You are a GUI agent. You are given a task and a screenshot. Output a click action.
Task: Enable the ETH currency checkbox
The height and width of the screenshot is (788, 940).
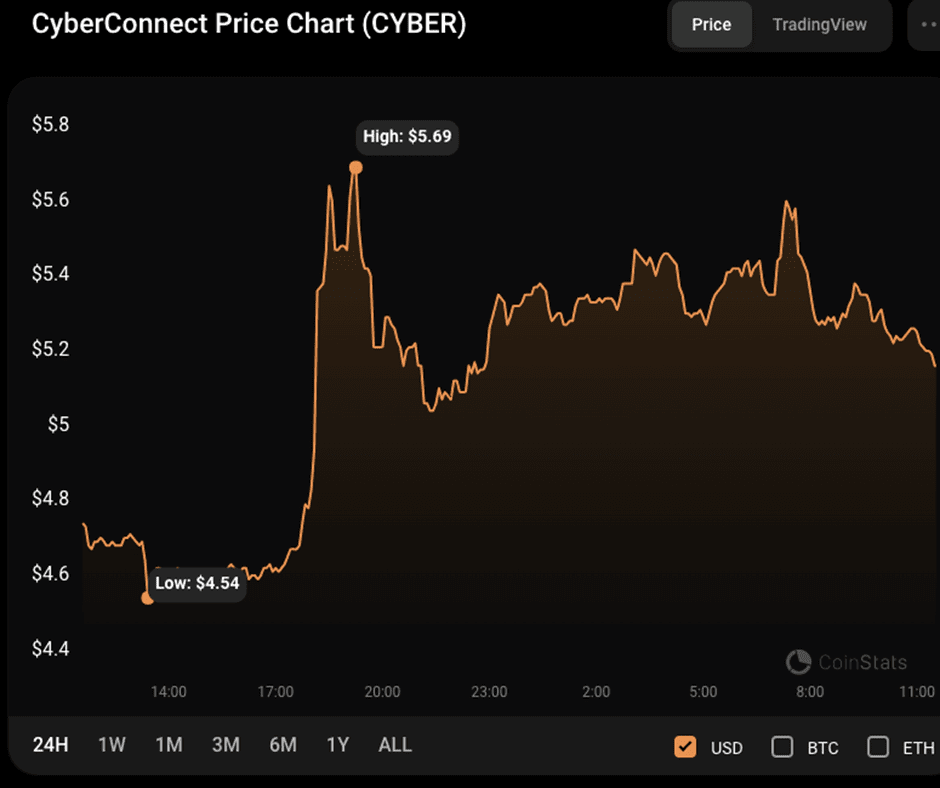878,747
